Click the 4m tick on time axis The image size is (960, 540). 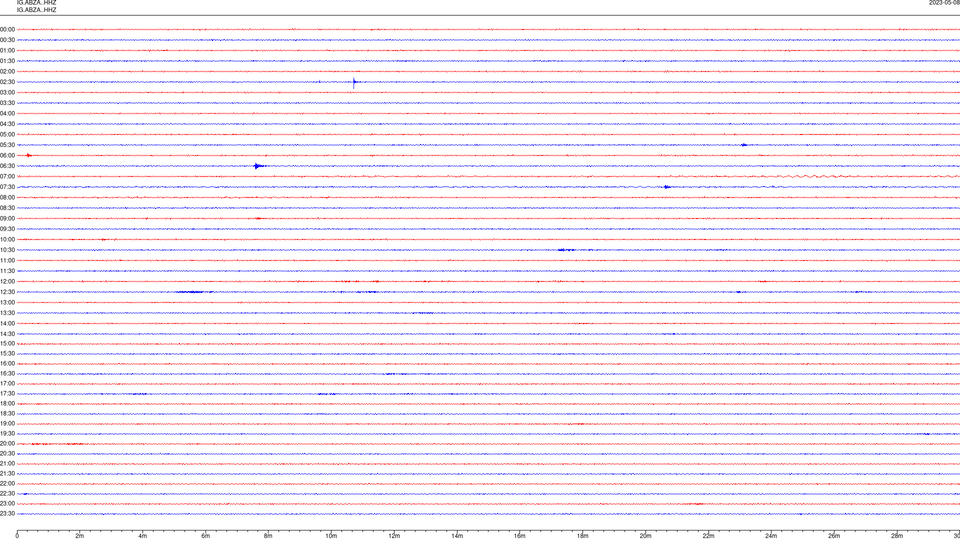tap(143, 536)
